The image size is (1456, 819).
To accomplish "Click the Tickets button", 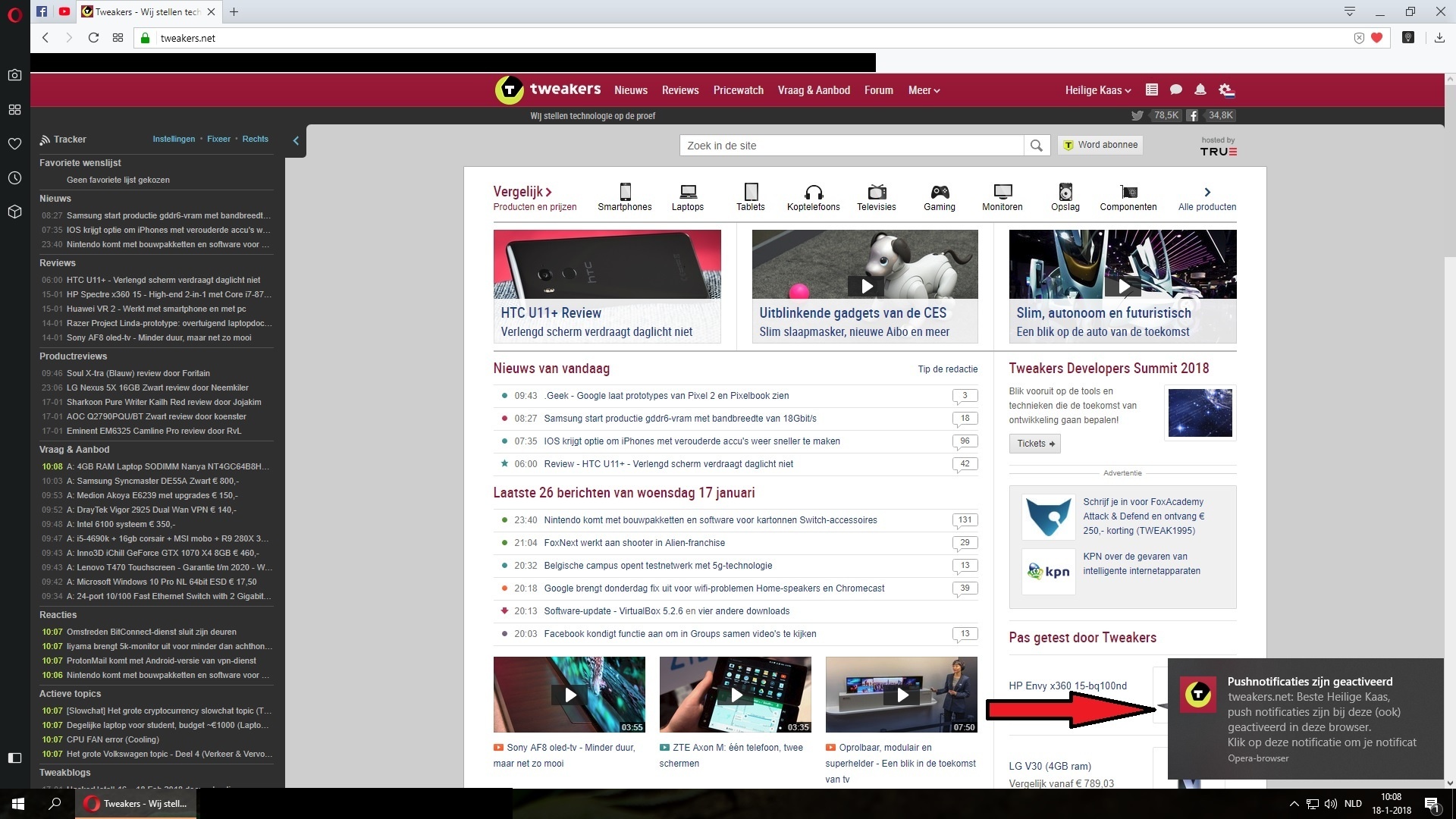I will tap(1034, 444).
